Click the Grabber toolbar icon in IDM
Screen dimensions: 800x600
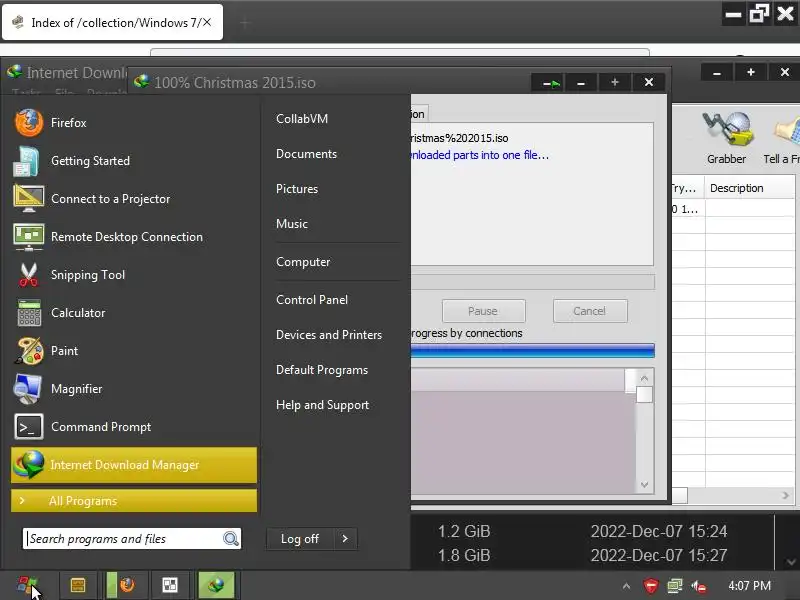point(727,138)
